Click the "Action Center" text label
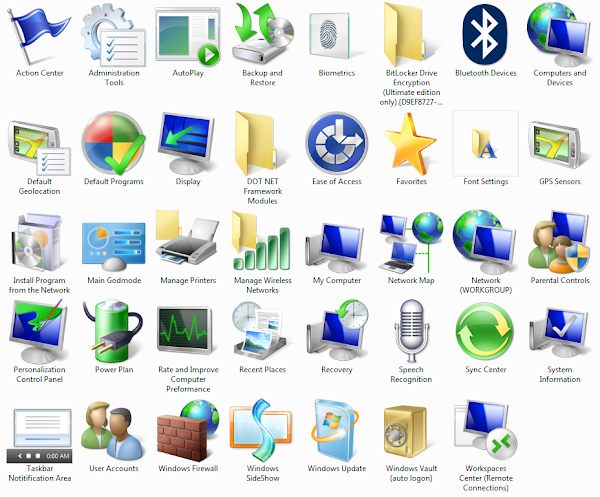 [39, 73]
